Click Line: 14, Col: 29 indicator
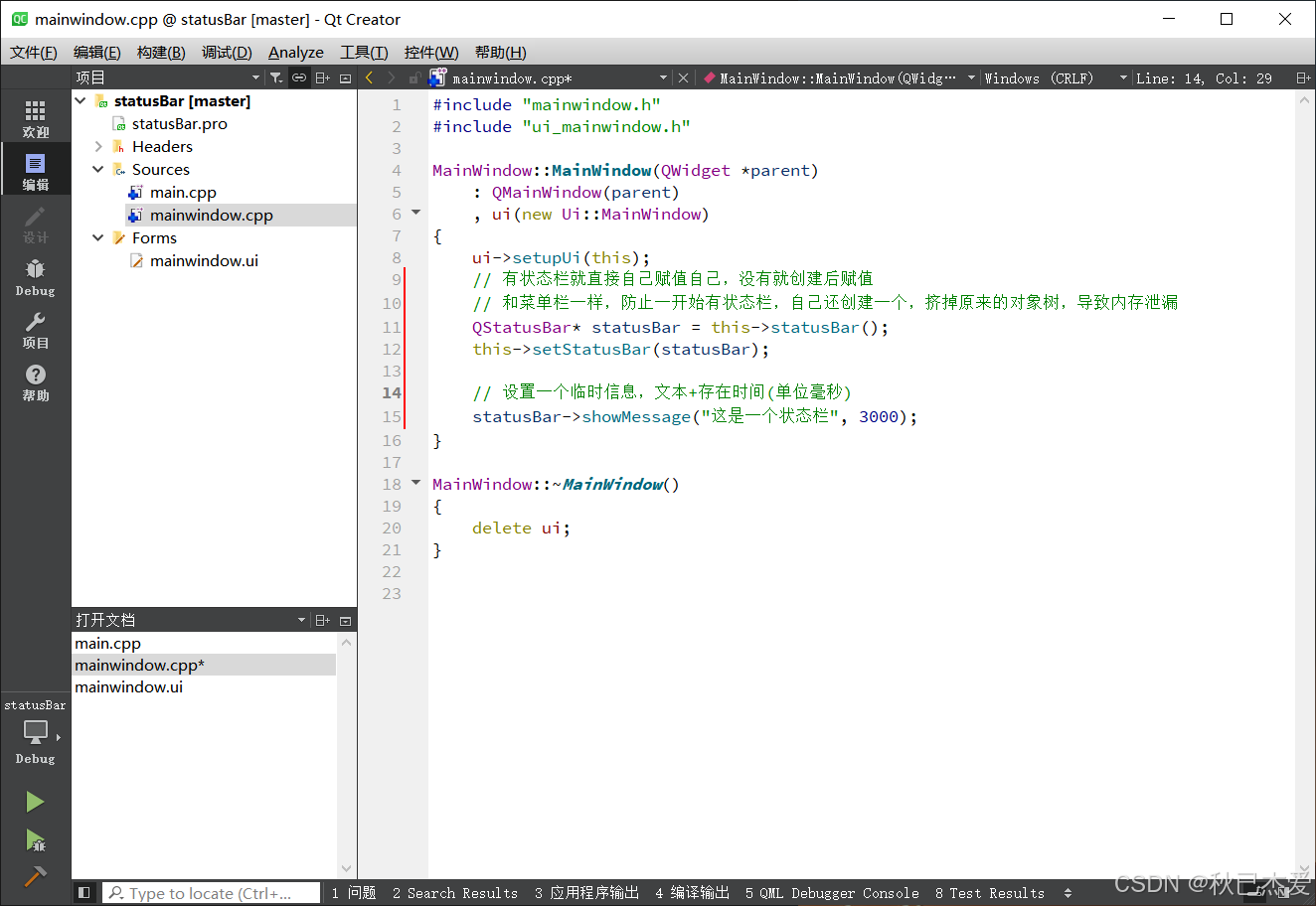The image size is (1316, 906). [x=1204, y=77]
